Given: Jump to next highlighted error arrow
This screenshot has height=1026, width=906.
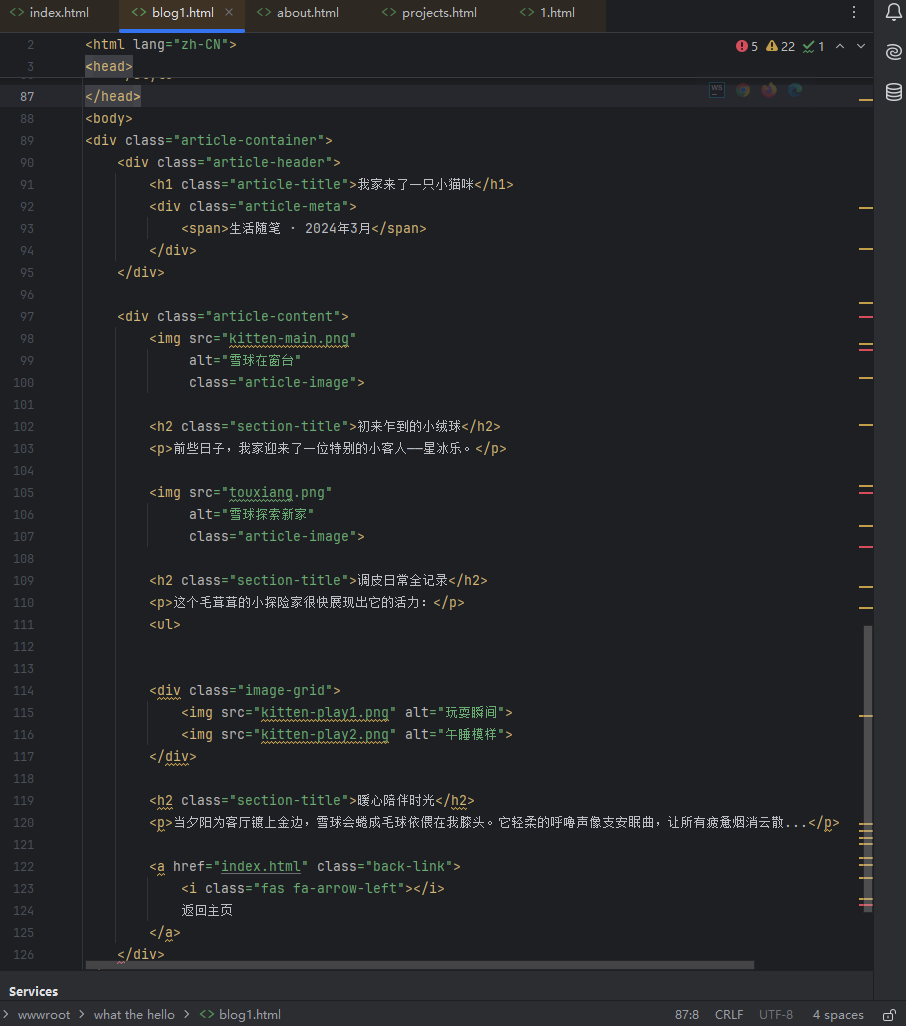Looking at the screenshot, I should coord(861,46).
